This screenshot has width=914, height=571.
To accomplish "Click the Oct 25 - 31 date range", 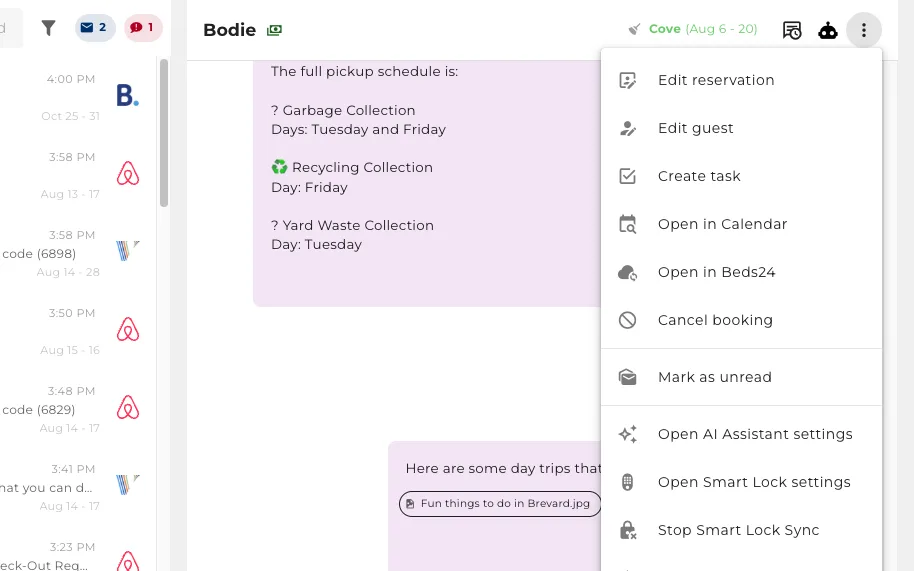I will [71, 116].
